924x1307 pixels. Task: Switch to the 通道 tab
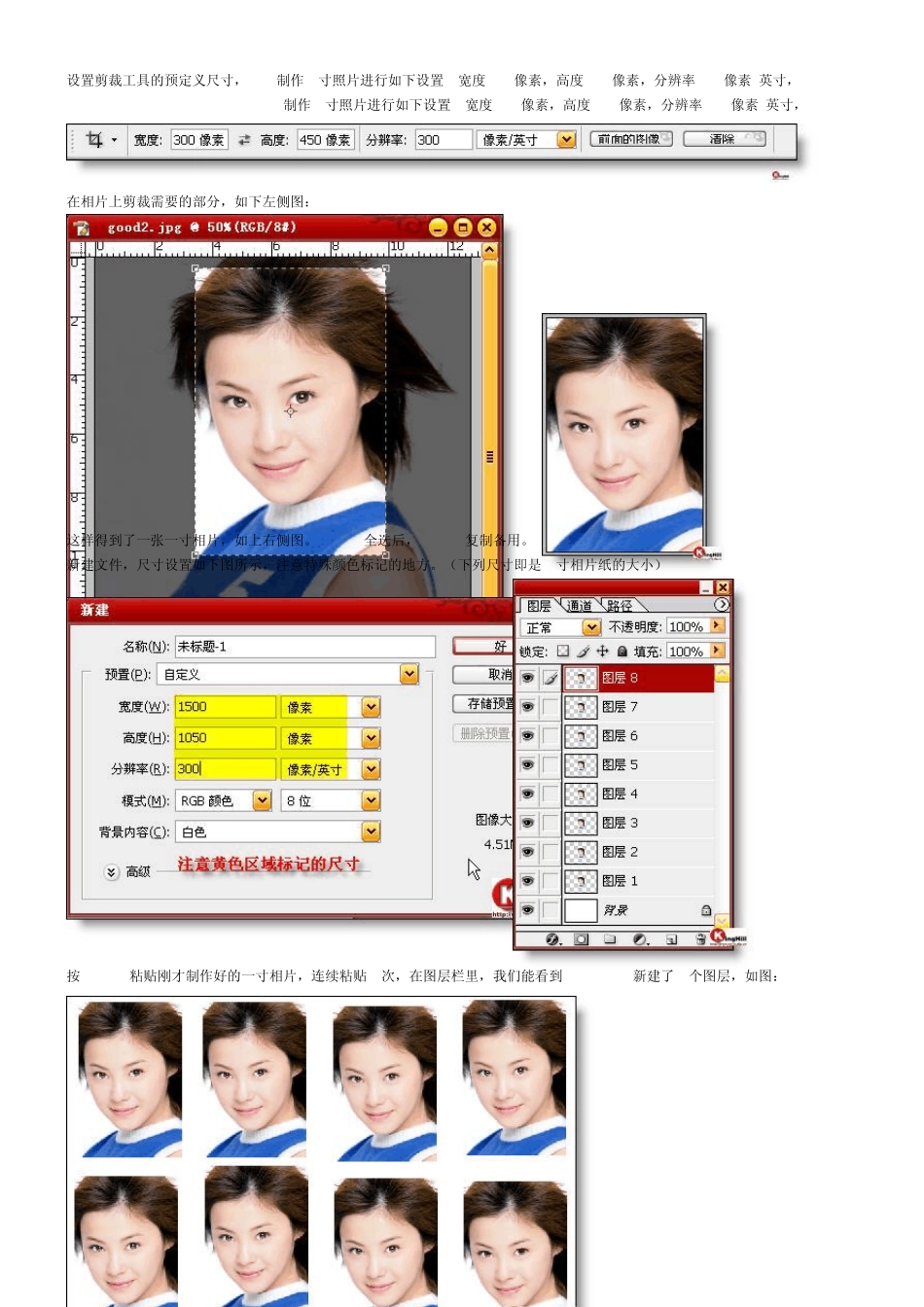pos(580,606)
